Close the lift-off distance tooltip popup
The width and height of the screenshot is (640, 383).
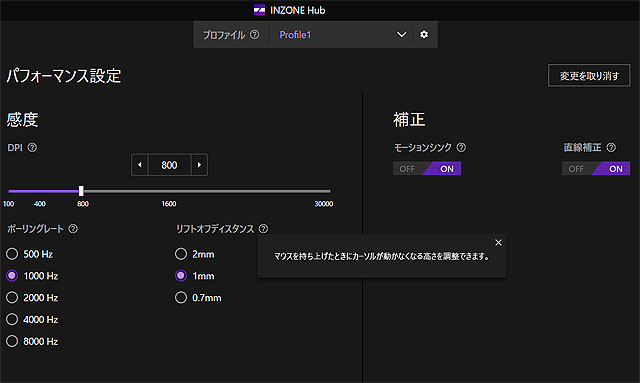(x=498, y=243)
